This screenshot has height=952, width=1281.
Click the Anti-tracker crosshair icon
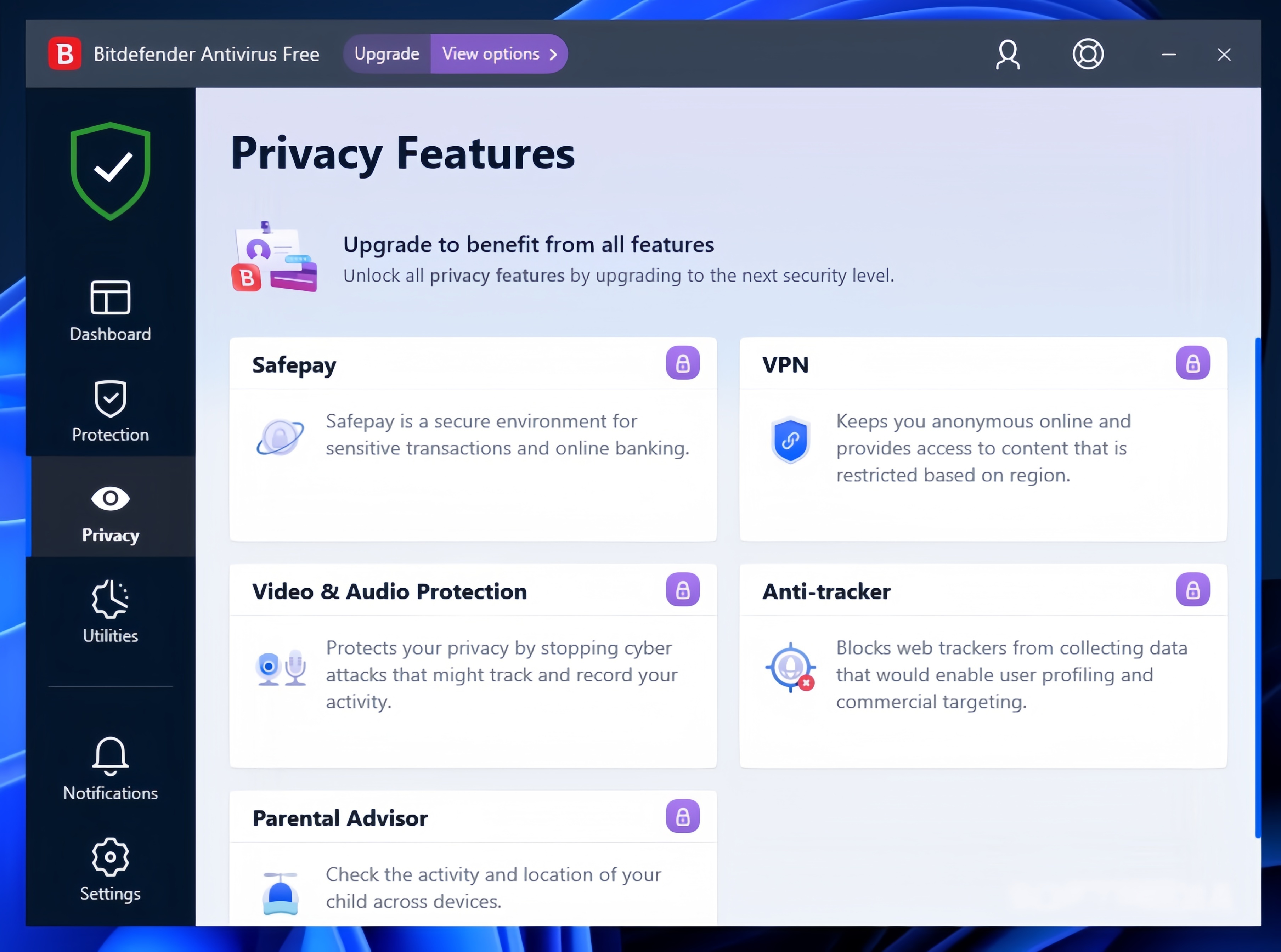pyautogui.click(x=791, y=667)
